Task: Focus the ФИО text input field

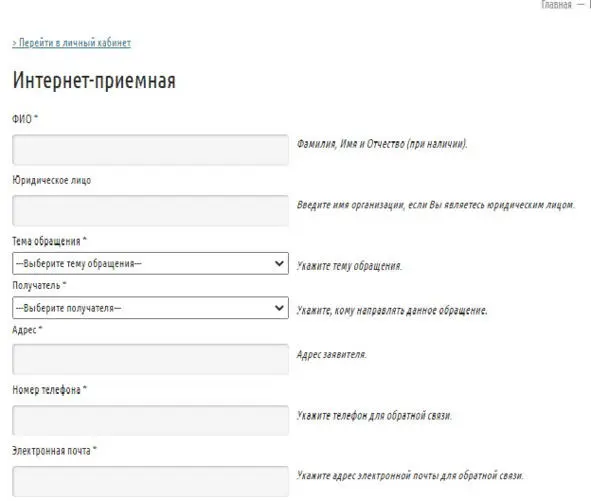Action: [150, 150]
